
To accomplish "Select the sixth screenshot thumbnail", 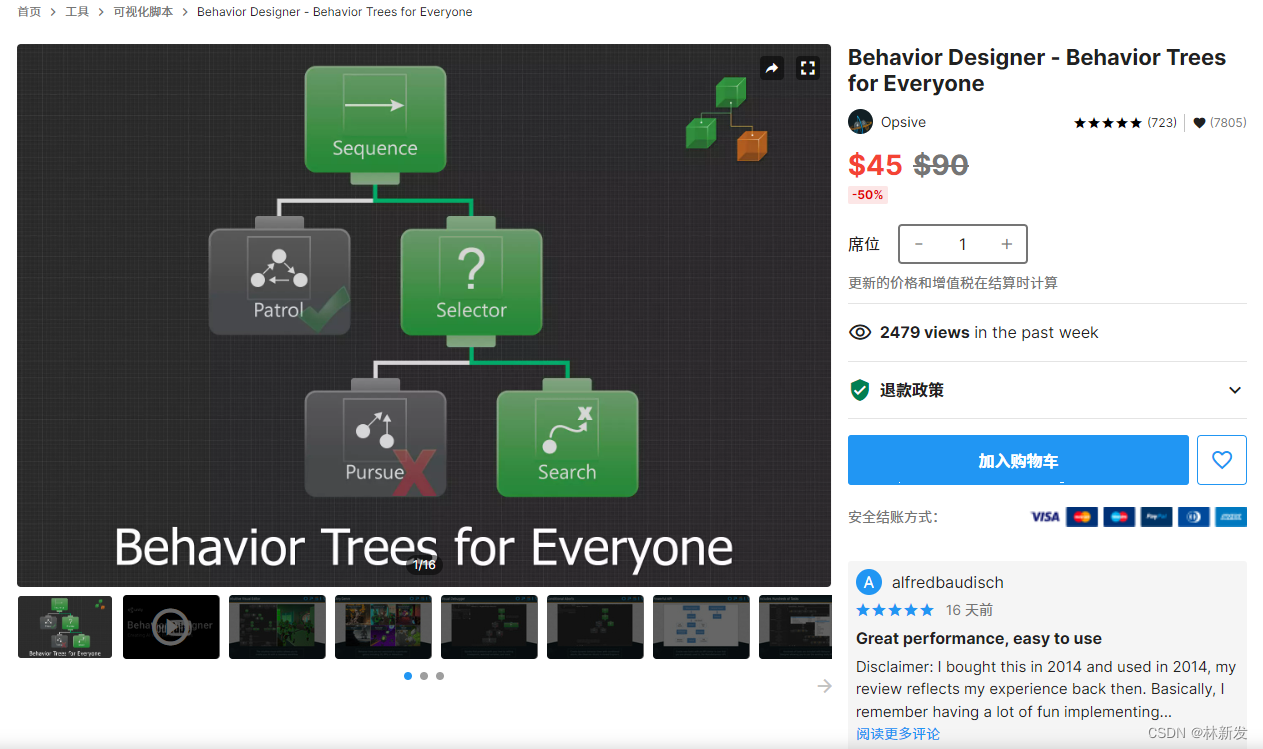I will click(595, 627).
